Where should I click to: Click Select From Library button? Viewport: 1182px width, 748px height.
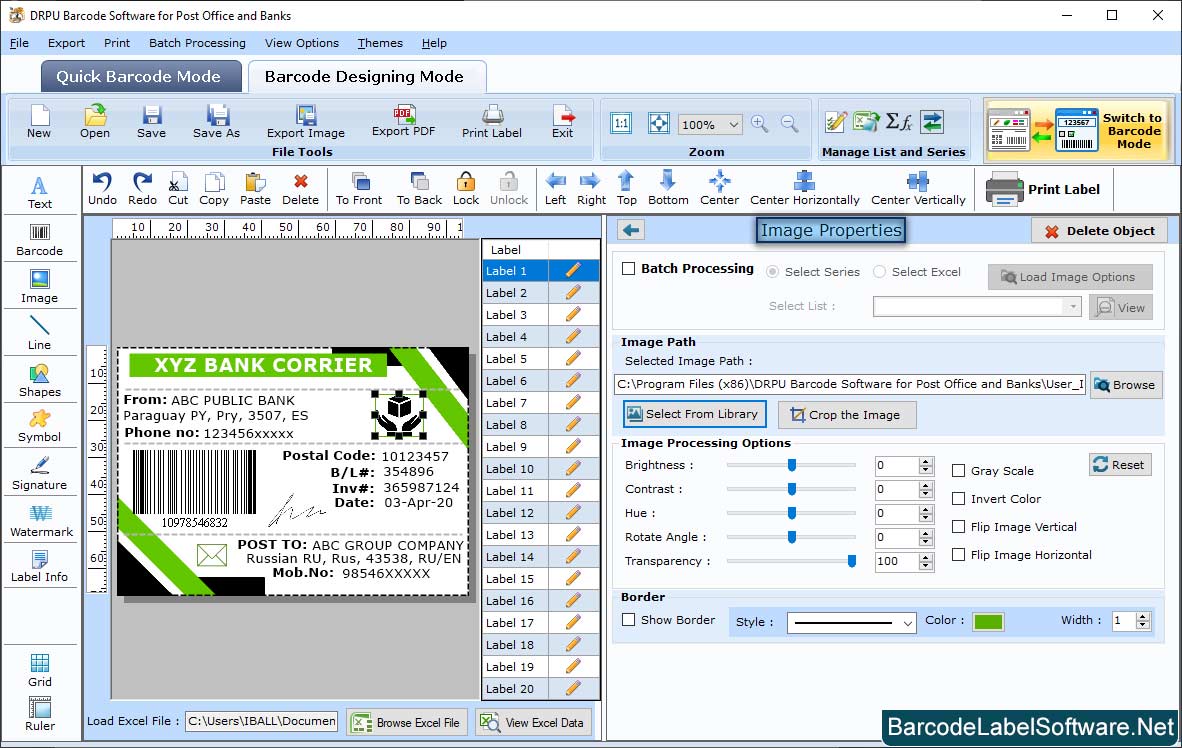694,414
